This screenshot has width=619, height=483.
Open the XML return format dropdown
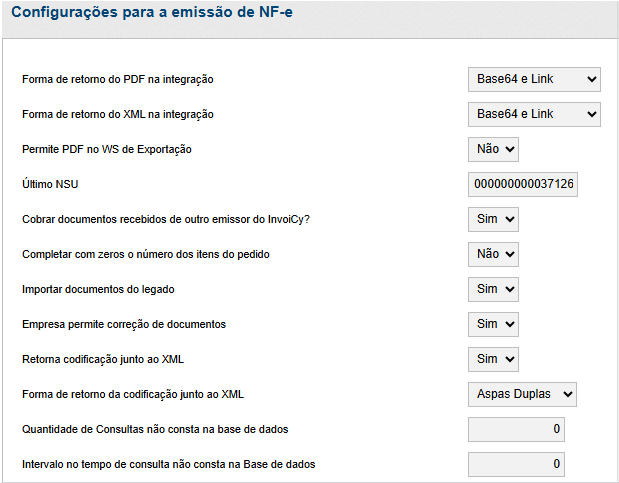pyautogui.click(x=533, y=114)
